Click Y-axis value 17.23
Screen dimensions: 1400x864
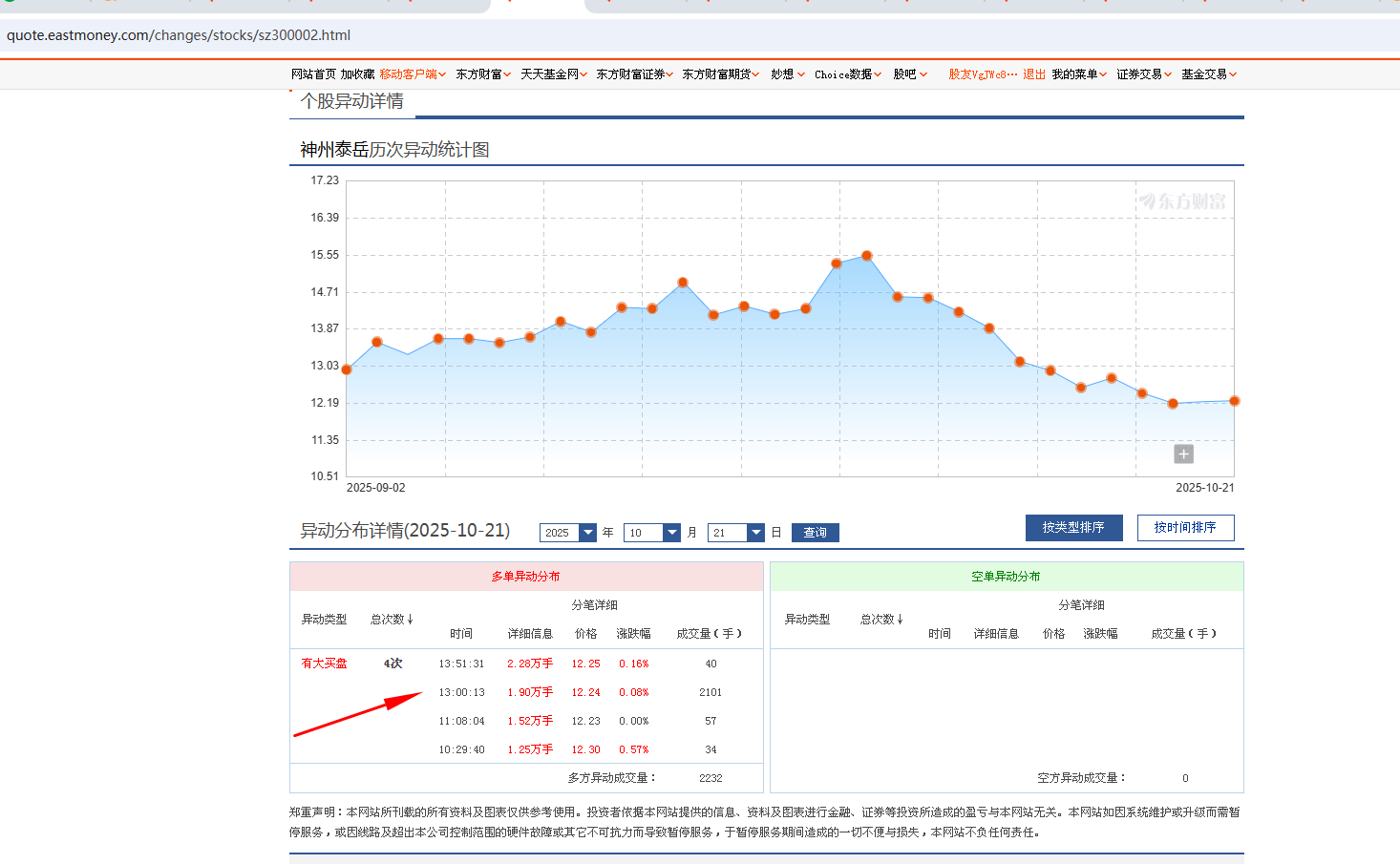(325, 180)
